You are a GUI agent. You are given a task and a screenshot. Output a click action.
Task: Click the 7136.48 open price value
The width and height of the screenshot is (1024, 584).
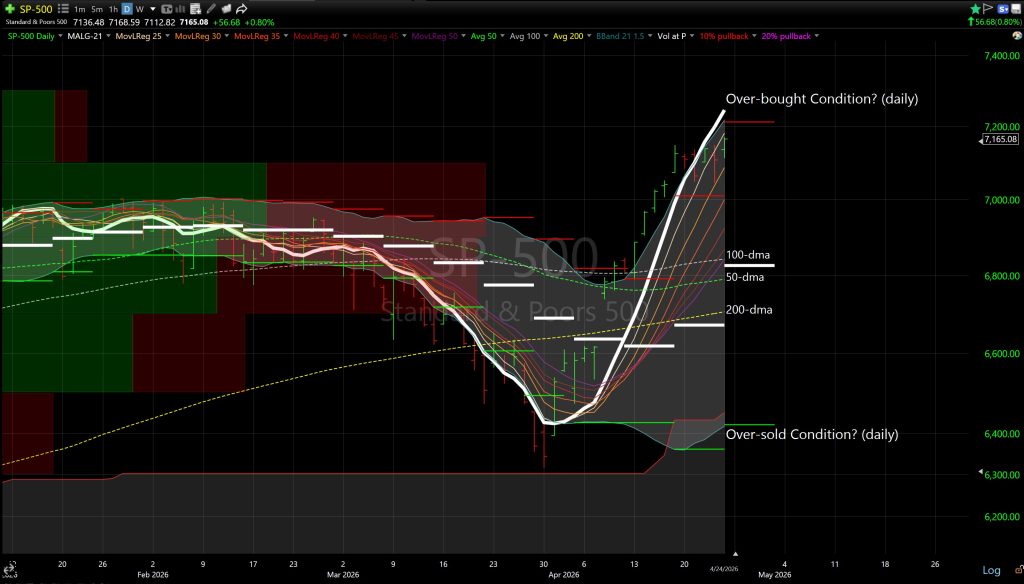tap(89, 22)
